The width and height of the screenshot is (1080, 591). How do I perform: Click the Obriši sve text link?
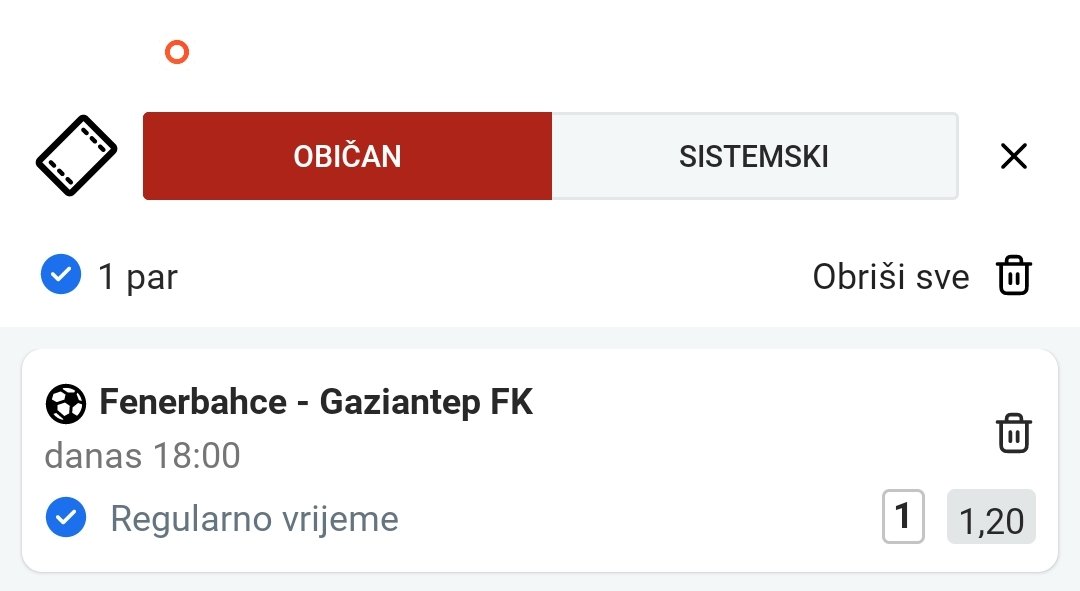[890, 277]
